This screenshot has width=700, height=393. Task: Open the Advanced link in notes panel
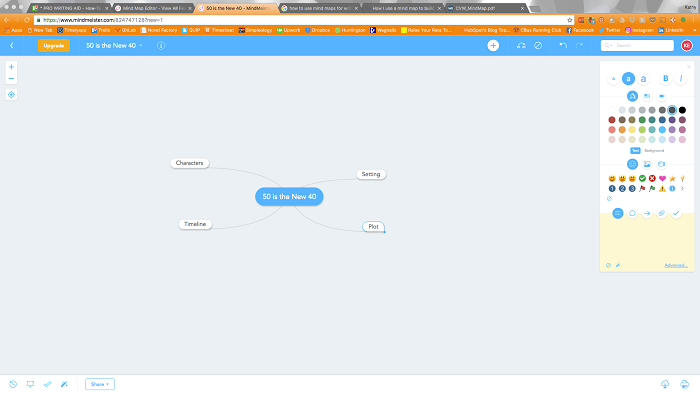click(x=676, y=265)
